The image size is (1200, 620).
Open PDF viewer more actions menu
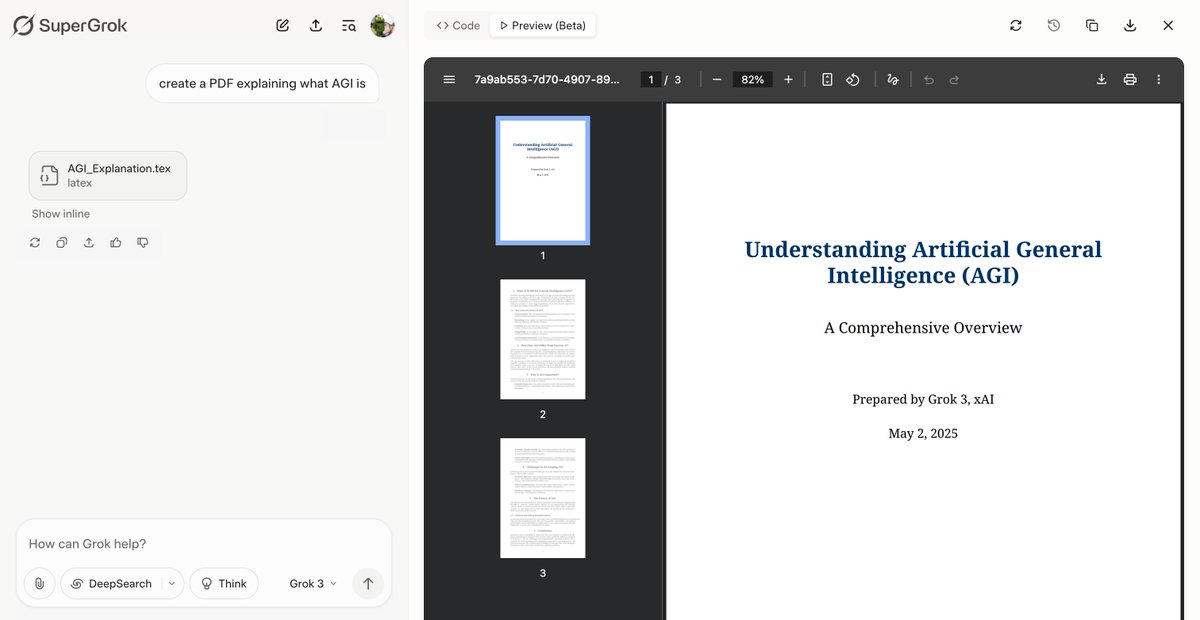1158,79
